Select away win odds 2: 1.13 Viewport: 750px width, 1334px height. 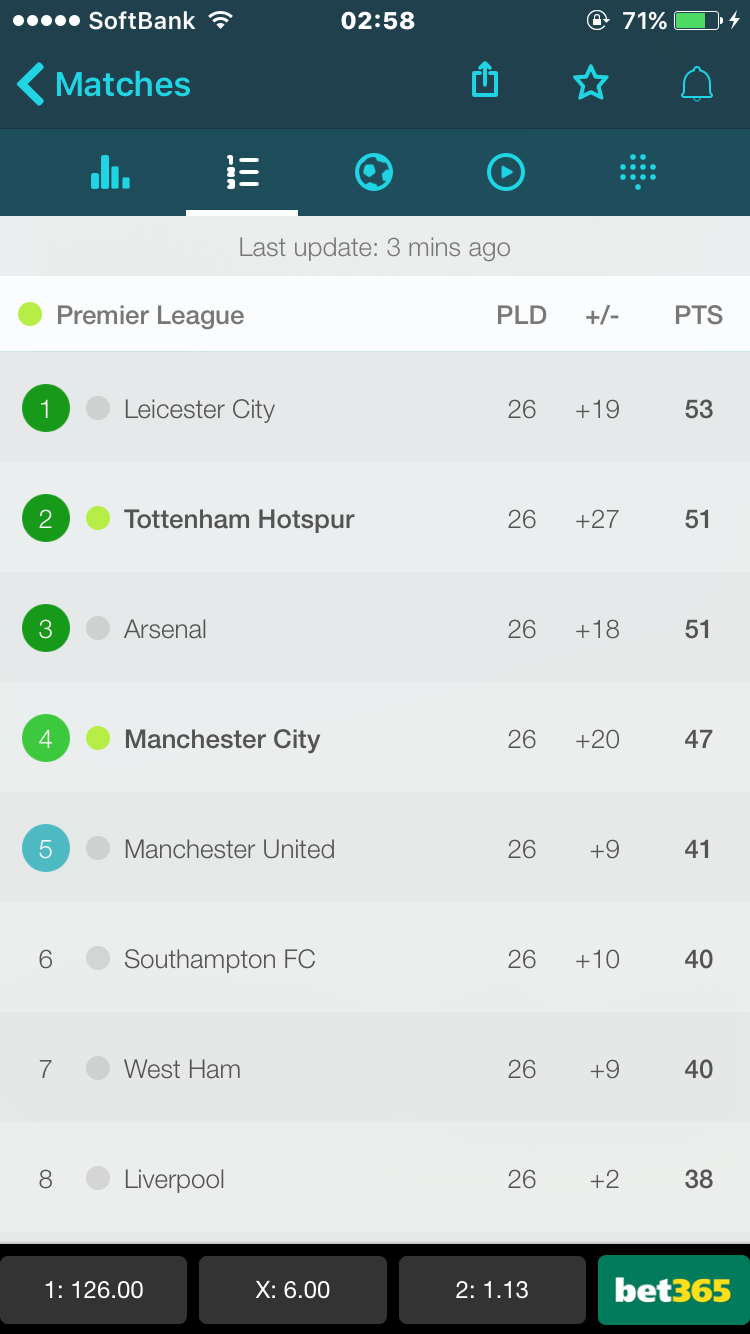click(x=492, y=1290)
